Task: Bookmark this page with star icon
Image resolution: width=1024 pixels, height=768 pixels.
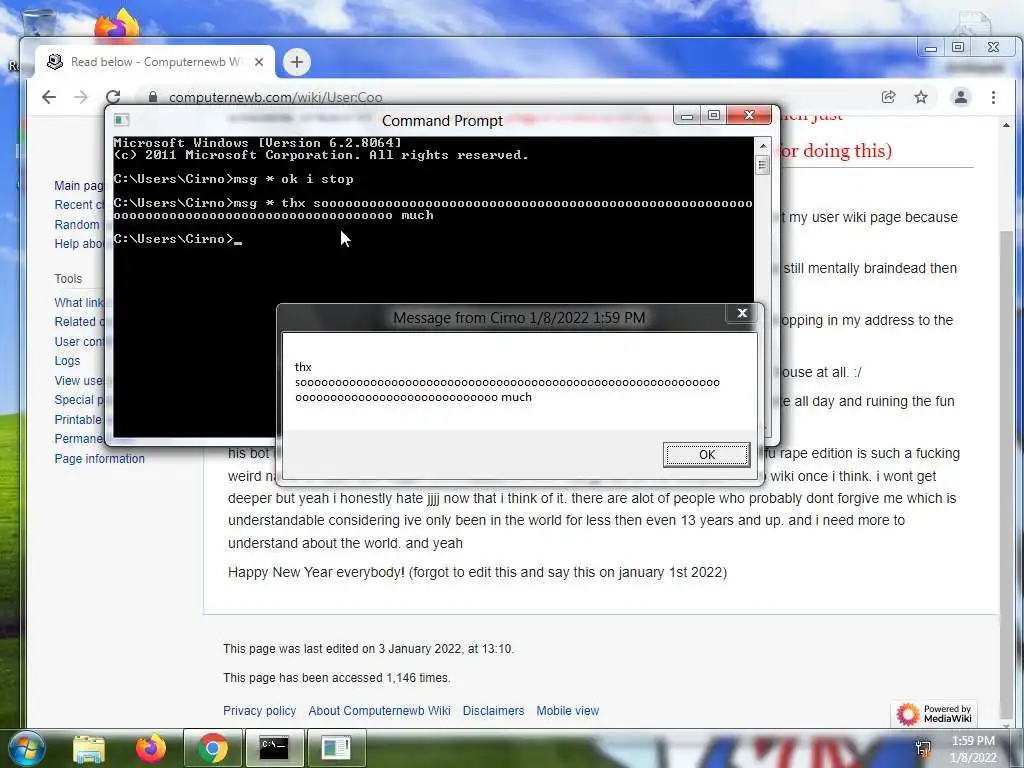Action: click(921, 97)
